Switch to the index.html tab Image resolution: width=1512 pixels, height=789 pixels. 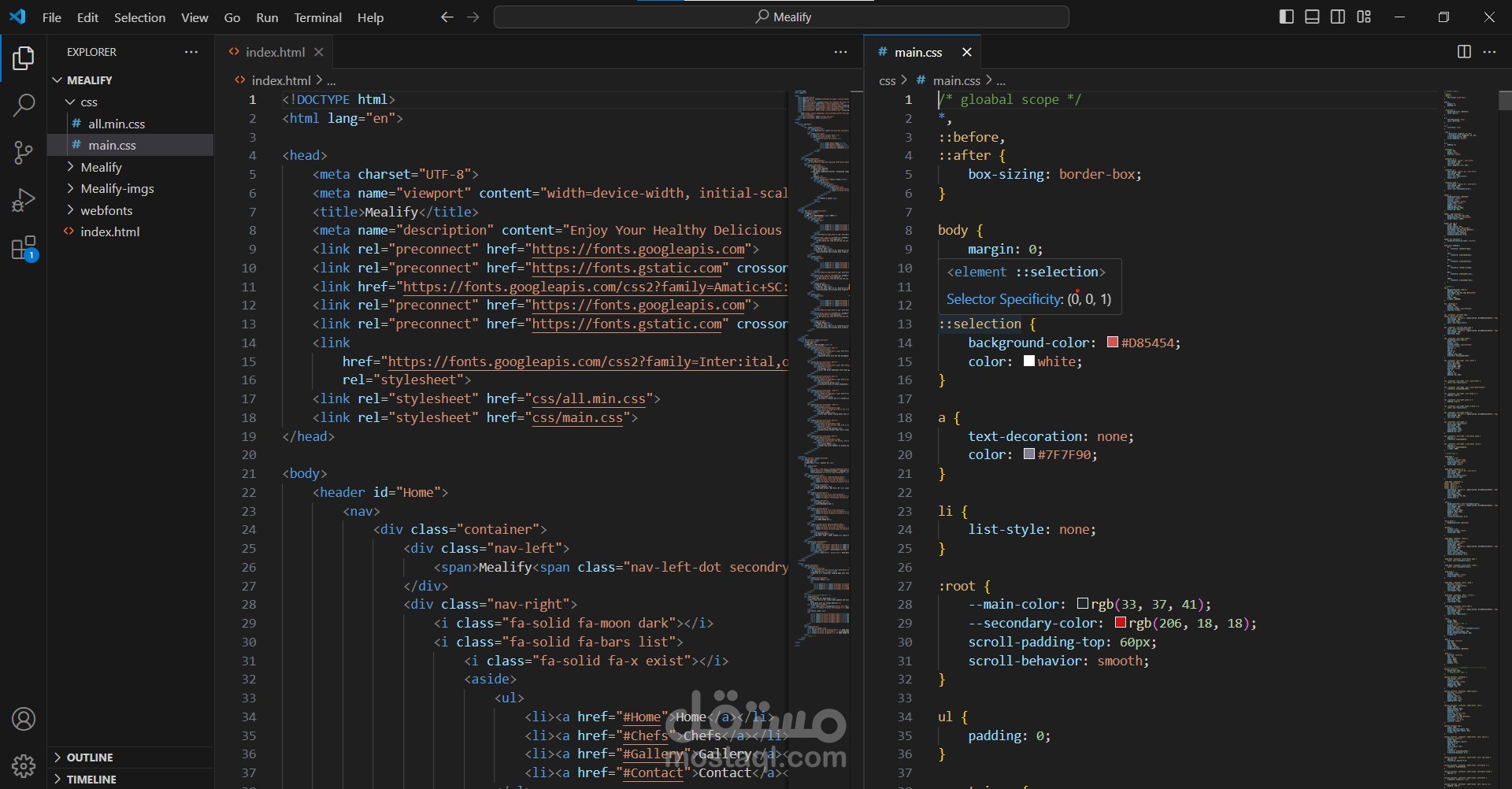tap(275, 52)
